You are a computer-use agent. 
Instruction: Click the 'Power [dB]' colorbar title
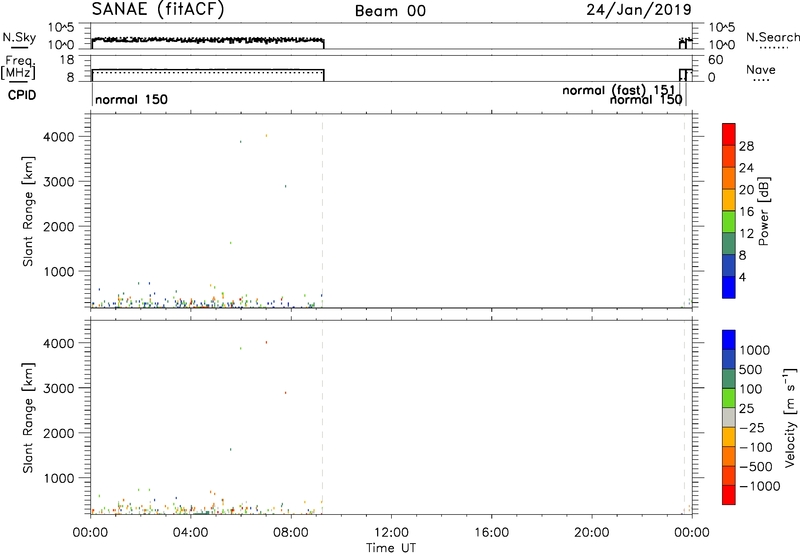tap(764, 211)
